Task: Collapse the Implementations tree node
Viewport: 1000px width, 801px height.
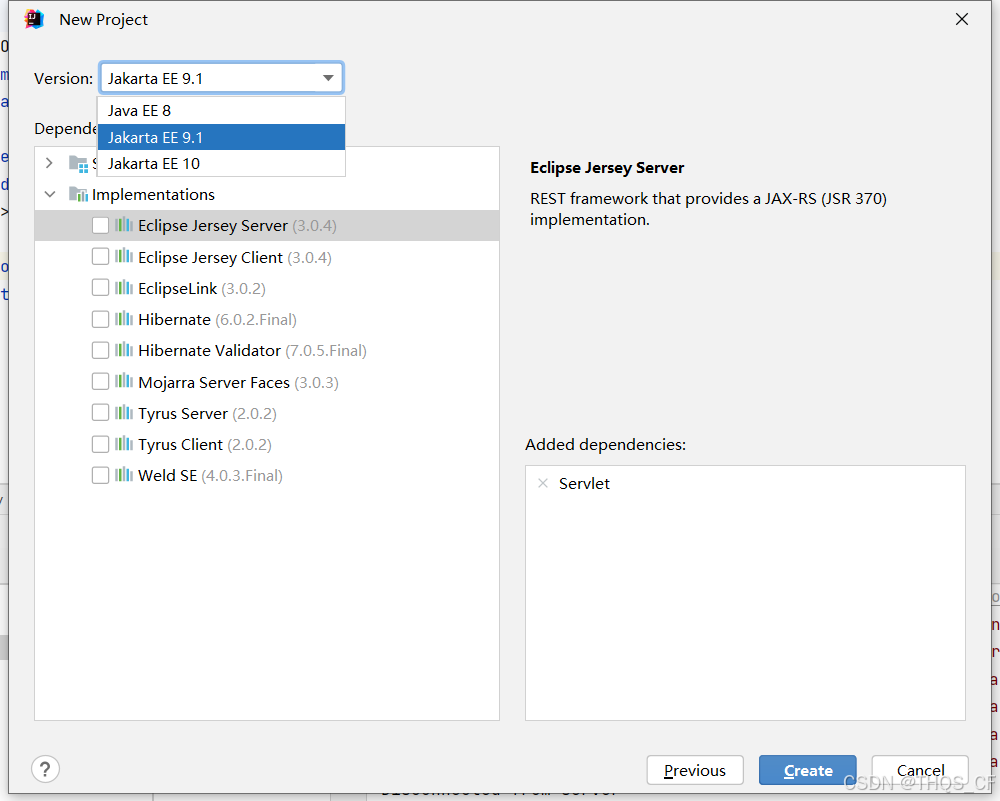Action: [x=50, y=194]
